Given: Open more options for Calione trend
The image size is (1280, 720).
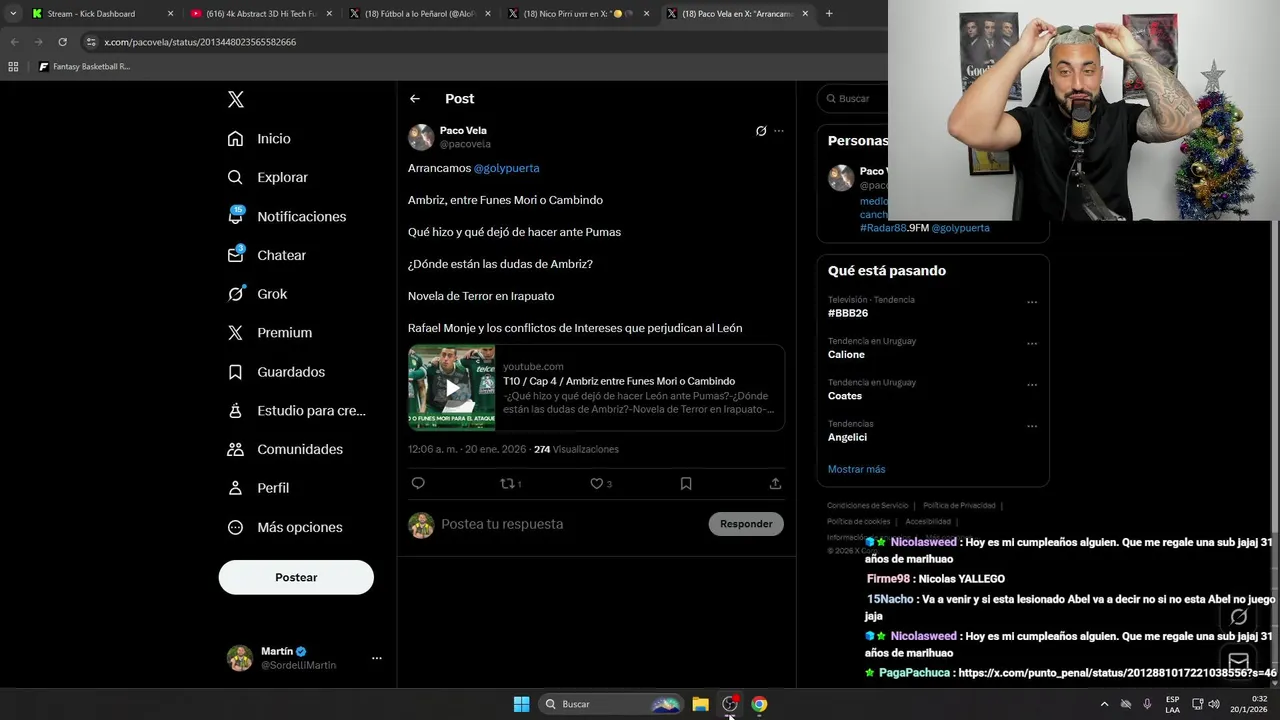Looking at the screenshot, I should 1032,343.
